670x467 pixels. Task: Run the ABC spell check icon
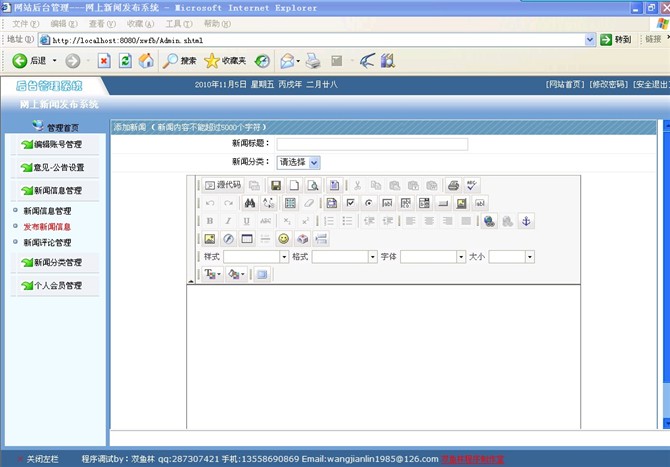pyautogui.click(x=472, y=185)
